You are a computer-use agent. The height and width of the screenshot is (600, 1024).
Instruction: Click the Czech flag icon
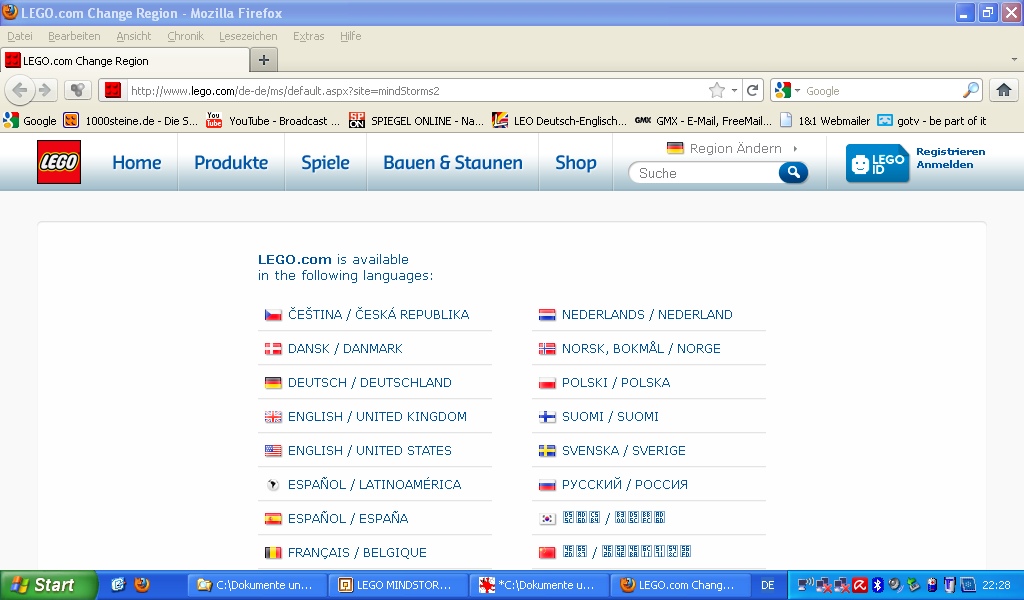point(273,315)
